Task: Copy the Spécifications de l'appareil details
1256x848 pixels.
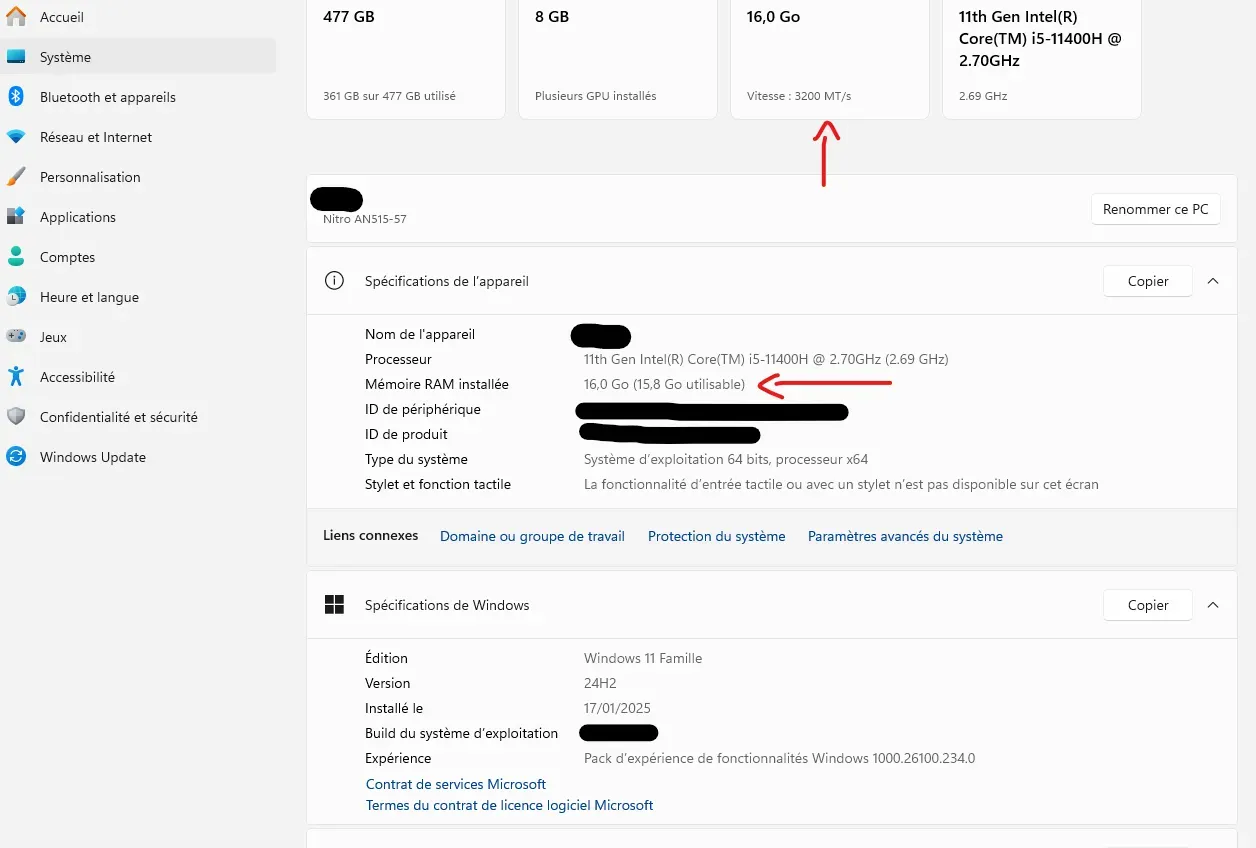Action: tap(1148, 281)
